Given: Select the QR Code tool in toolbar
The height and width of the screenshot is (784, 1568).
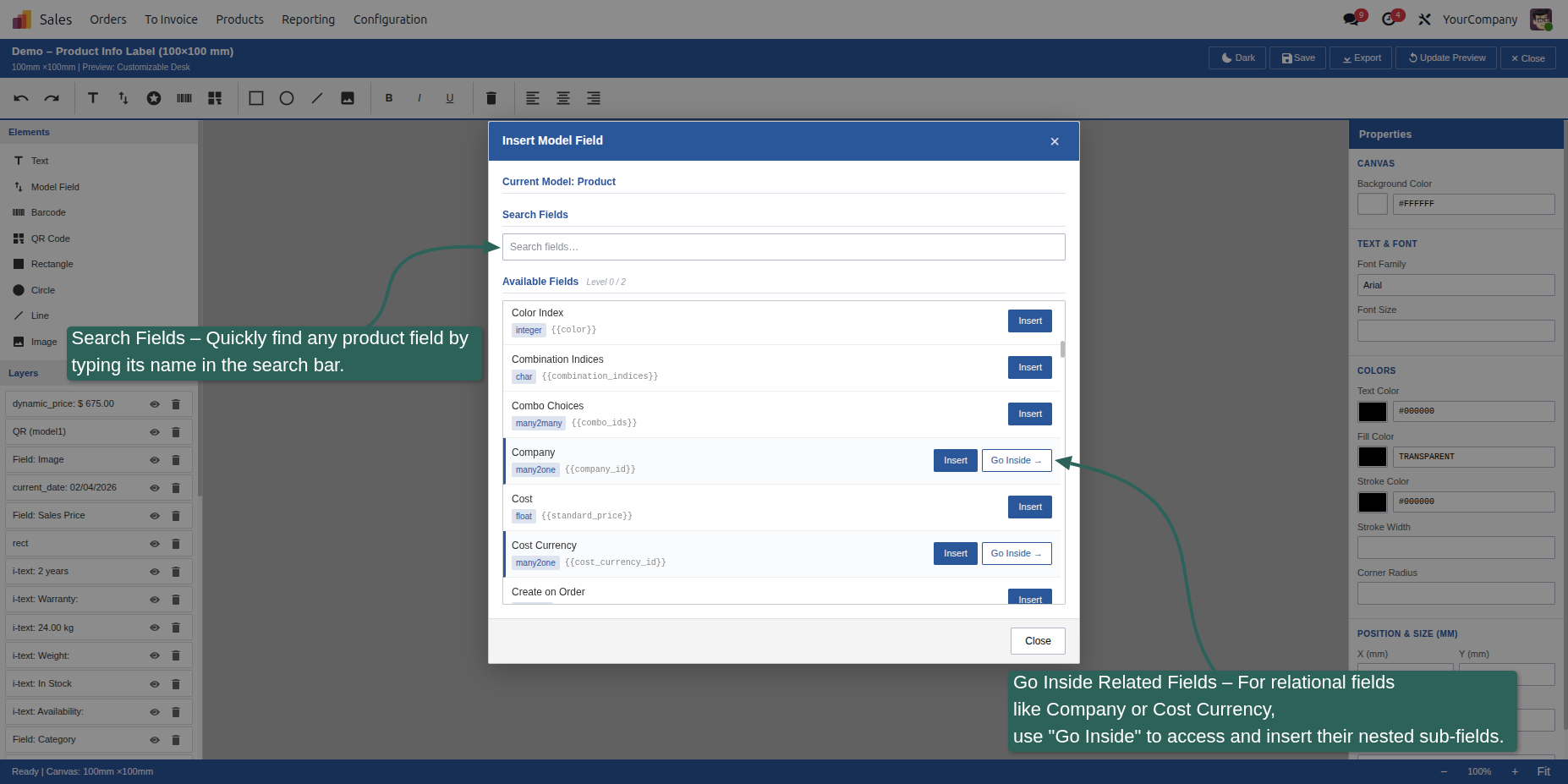Looking at the screenshot, I should pos(215,98).
